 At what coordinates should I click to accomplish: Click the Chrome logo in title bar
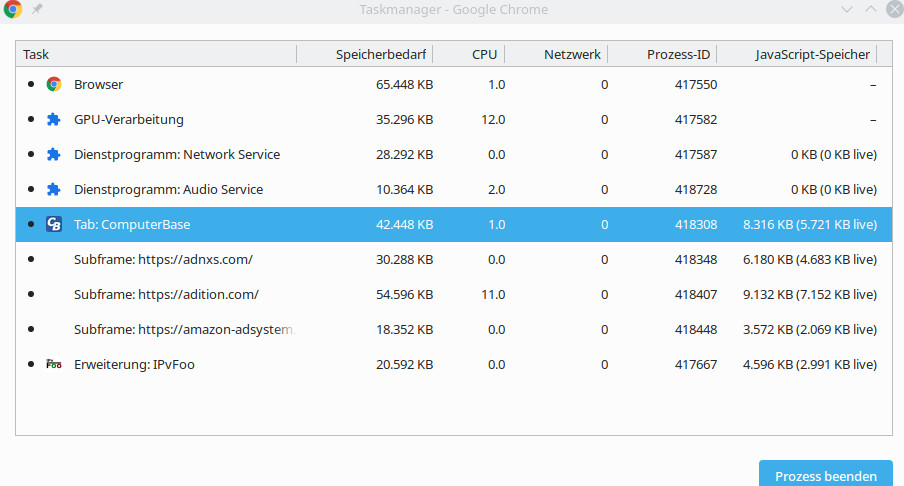(x=12, y=9)
